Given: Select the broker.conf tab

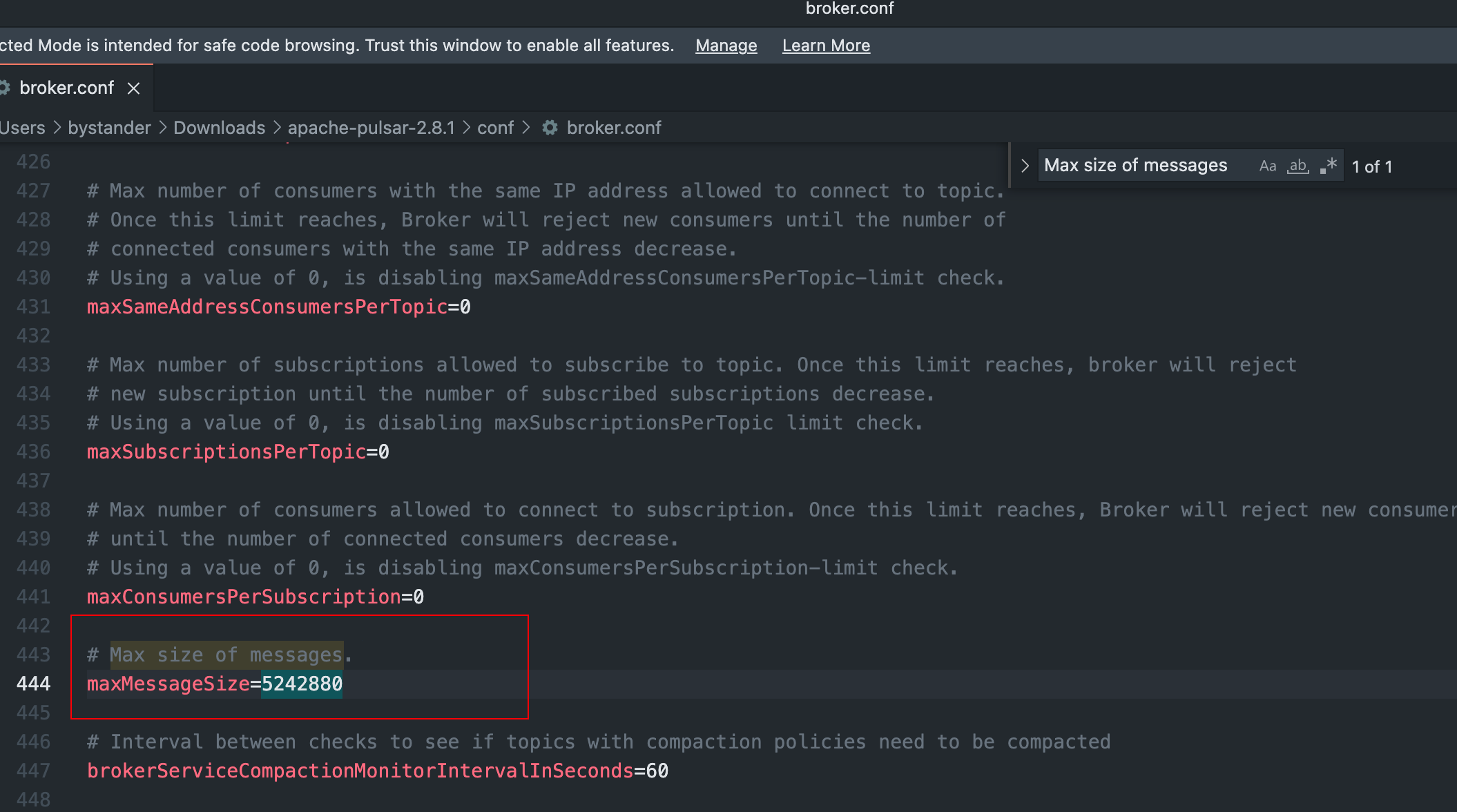Looking at the screenshot, I should coord(66,88).
